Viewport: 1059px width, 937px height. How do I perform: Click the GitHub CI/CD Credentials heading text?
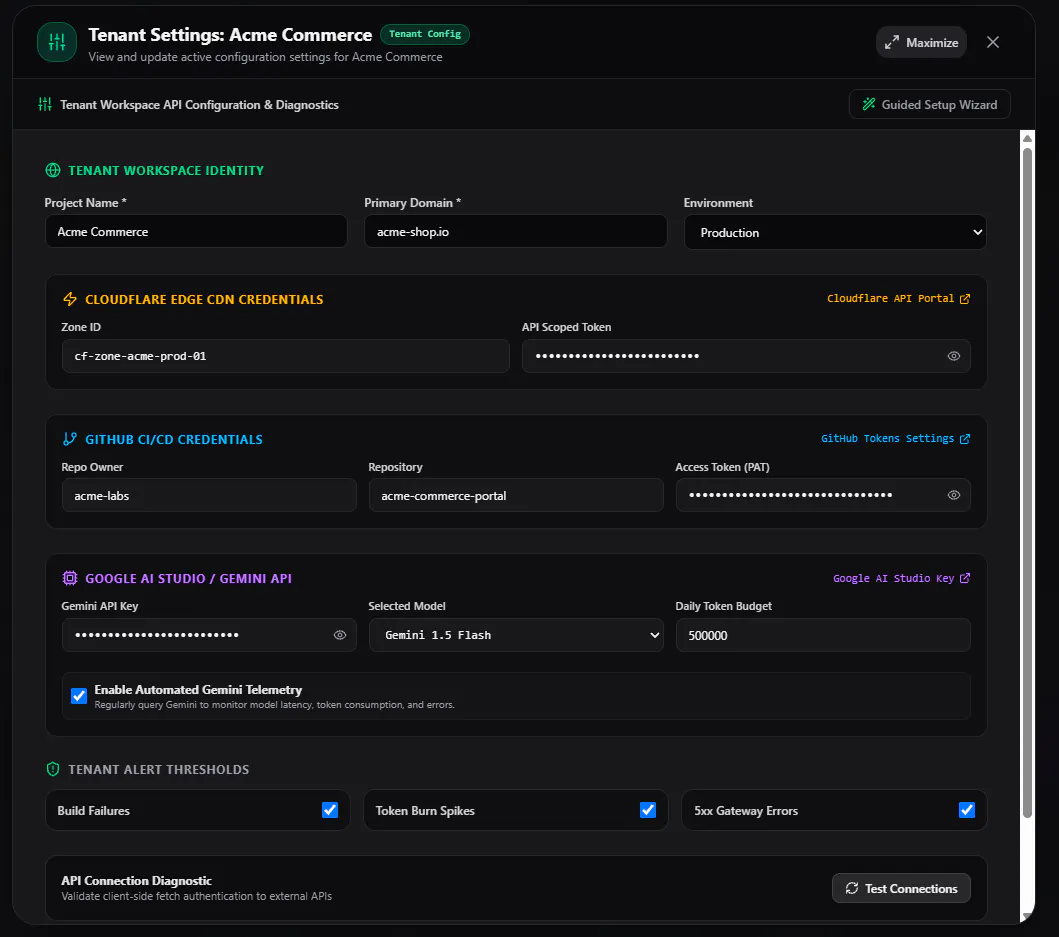[174, 439]
